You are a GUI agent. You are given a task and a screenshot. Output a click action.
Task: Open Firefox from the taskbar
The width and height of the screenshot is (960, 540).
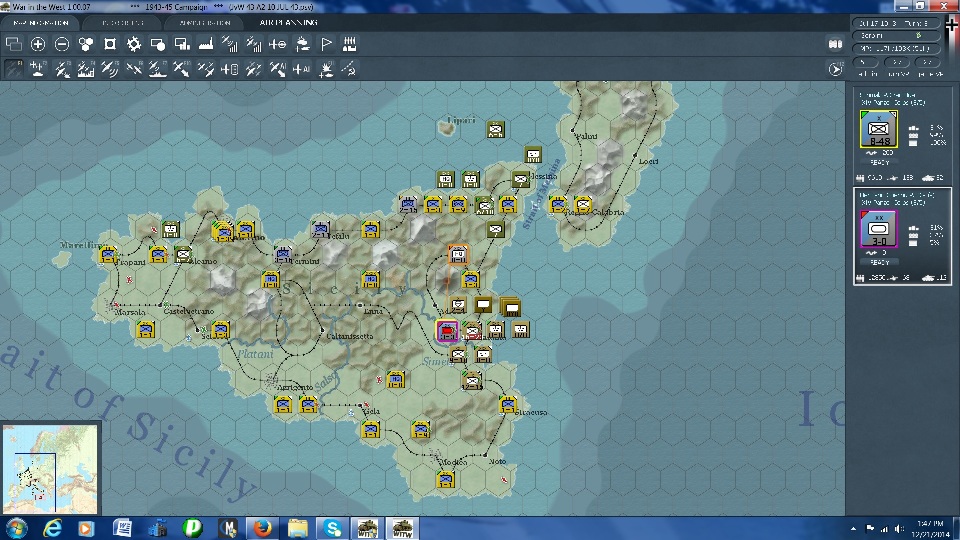[x=263, y=528]
